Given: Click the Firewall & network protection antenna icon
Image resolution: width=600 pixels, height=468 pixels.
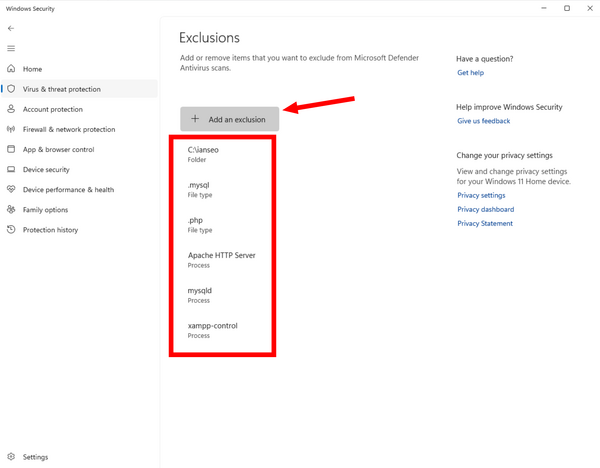Looking at the screenshot, I should [x=11, y=129].
